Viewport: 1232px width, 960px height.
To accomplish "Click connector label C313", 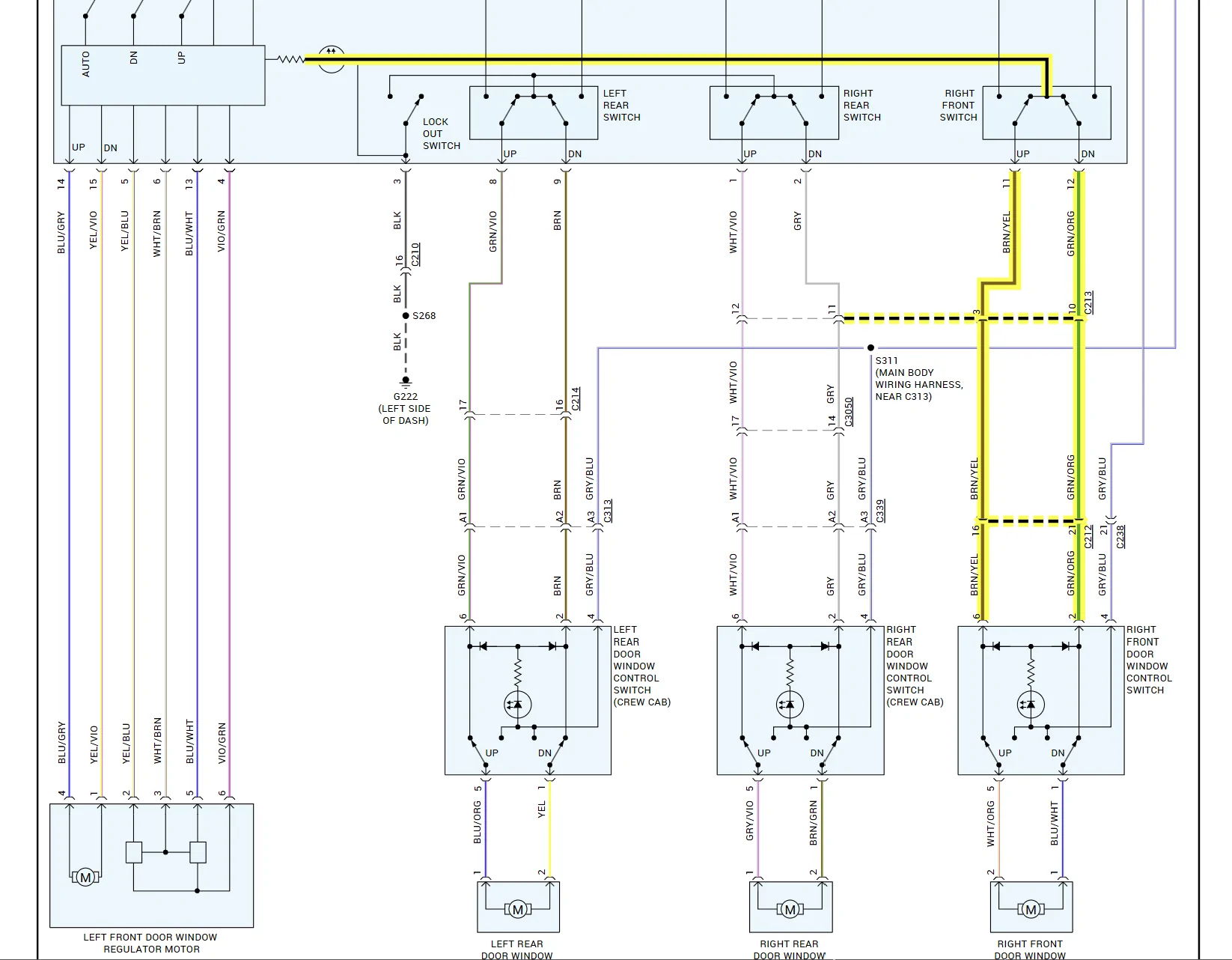I will click(x=608, y=511).
